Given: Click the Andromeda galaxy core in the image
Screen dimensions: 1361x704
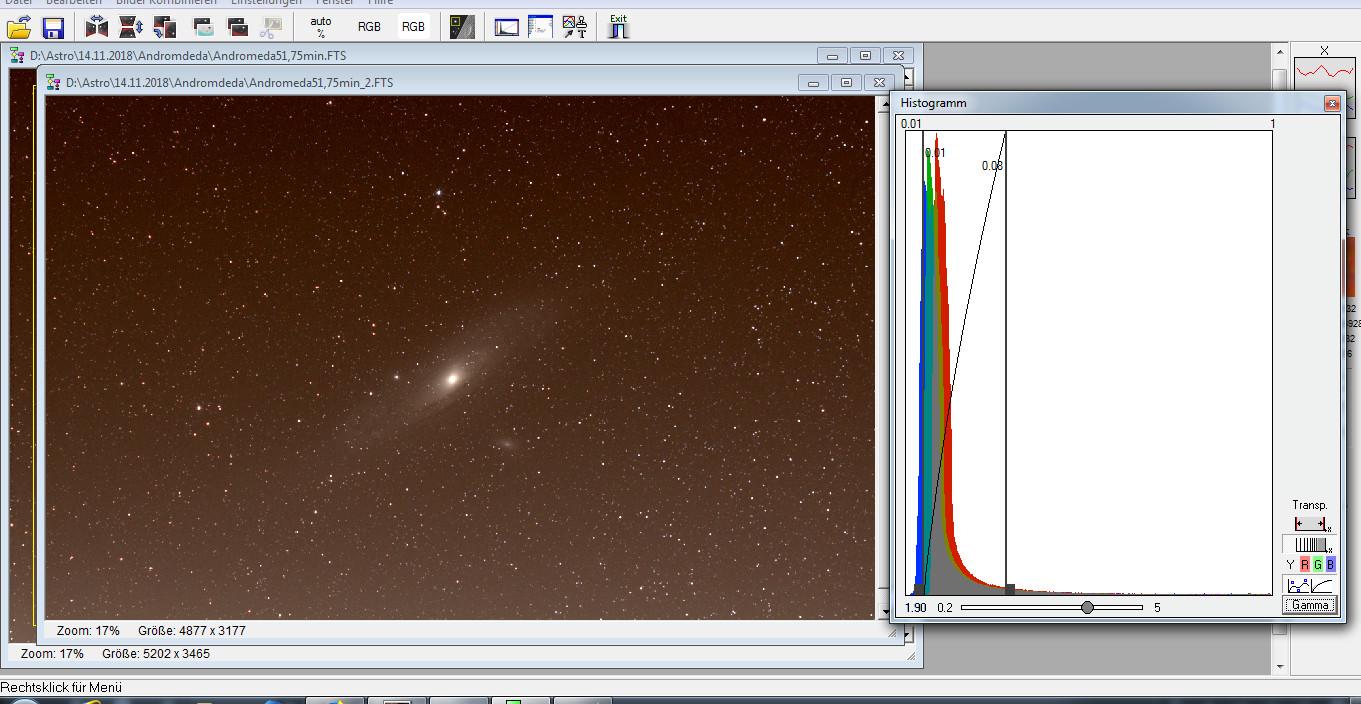Looking at the screenshot, I should (452, 378).
